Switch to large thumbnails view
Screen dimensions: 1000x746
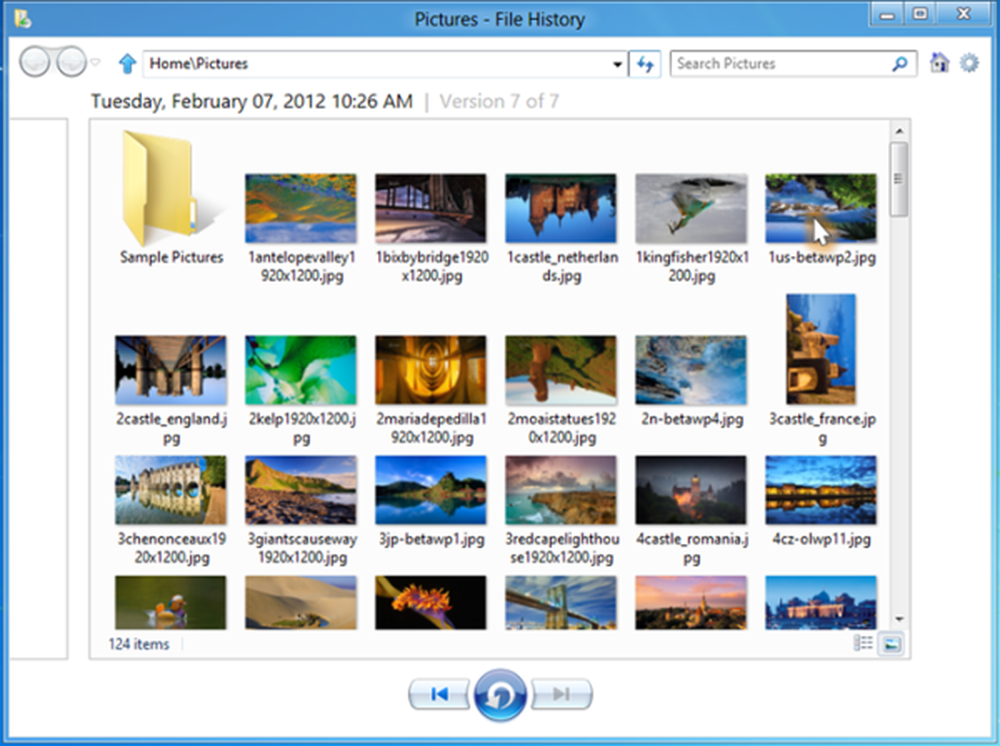coord(891,644)
